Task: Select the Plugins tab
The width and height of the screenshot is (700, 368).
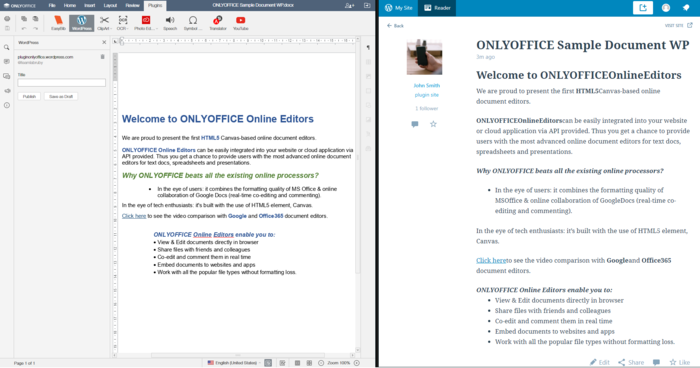Action: coord(155,6)
